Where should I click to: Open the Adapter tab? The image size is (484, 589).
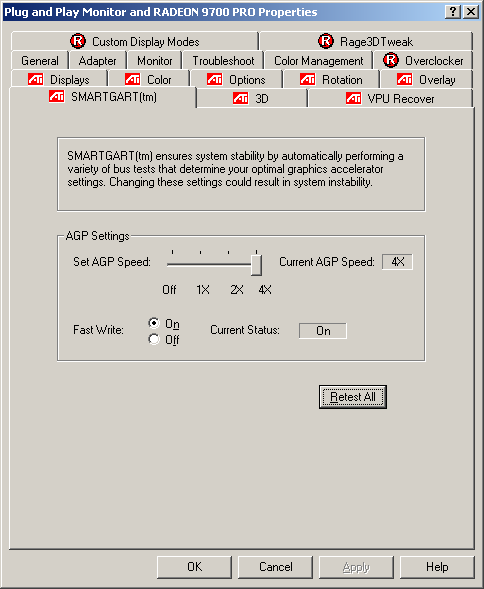[x=97, y=60]
